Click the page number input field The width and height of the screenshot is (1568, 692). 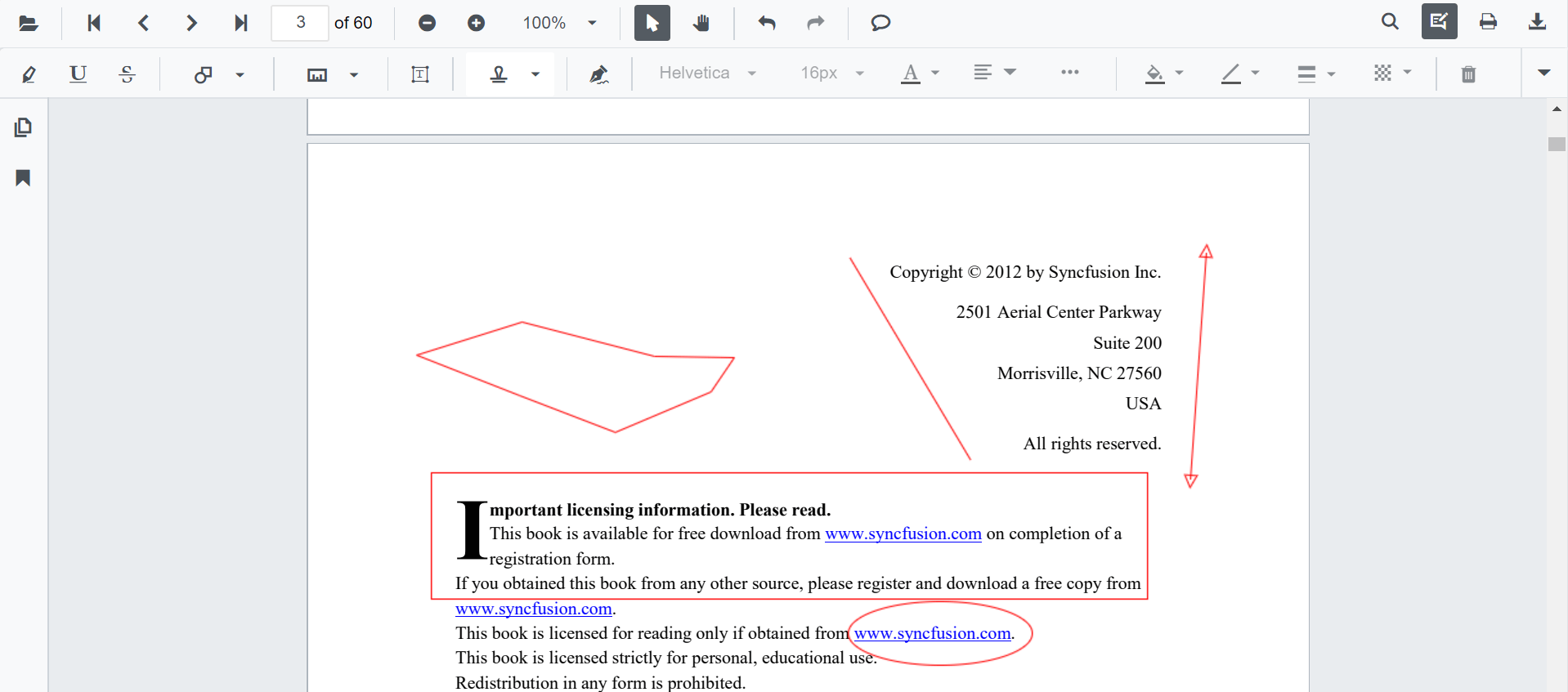click(300, 23)
